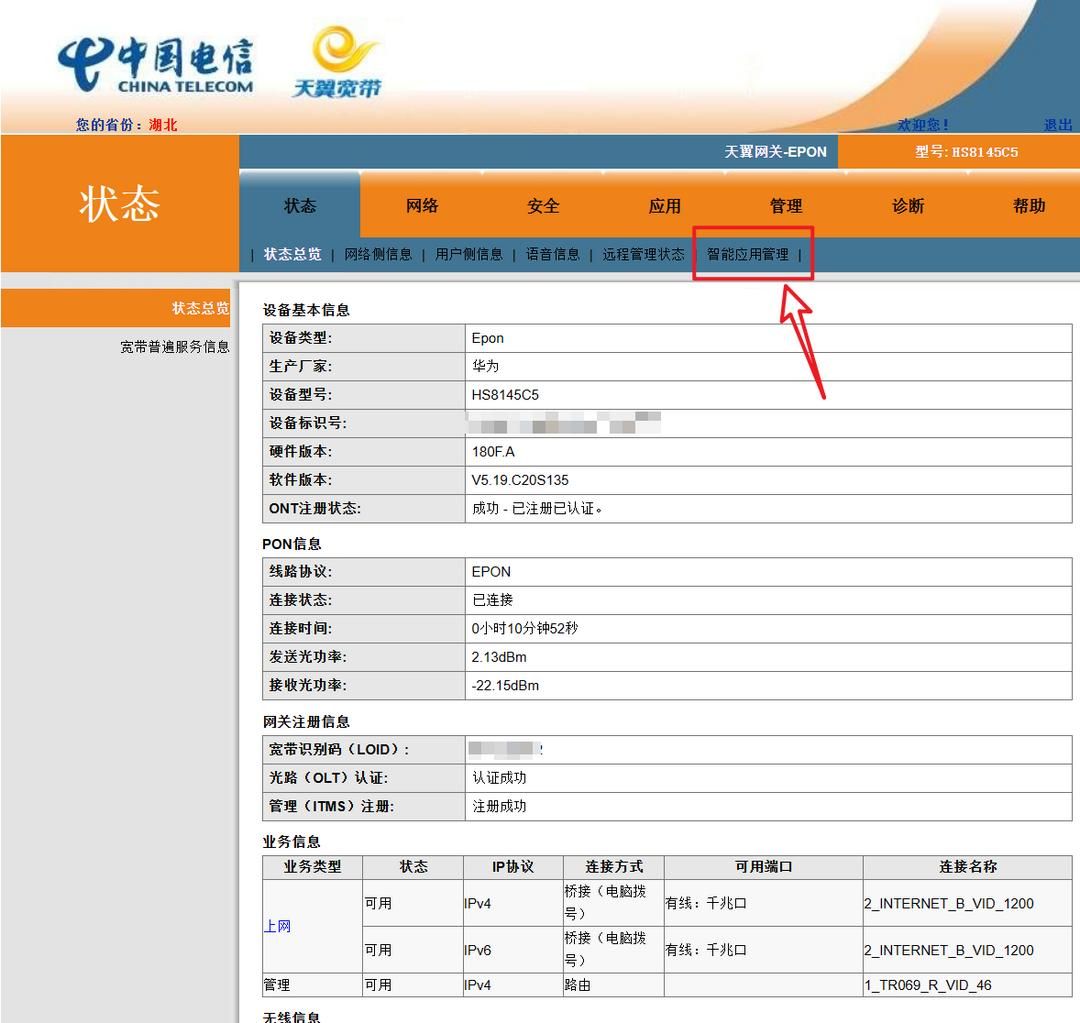Open the 帮助 tab
The height and width of the screenshot is (1023, 1080).
[1028, 206]
